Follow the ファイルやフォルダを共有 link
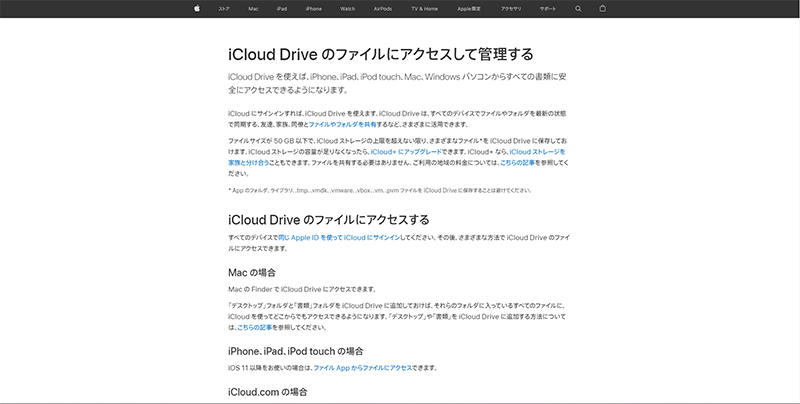This screenshot has width=800, height=404. 343,124
